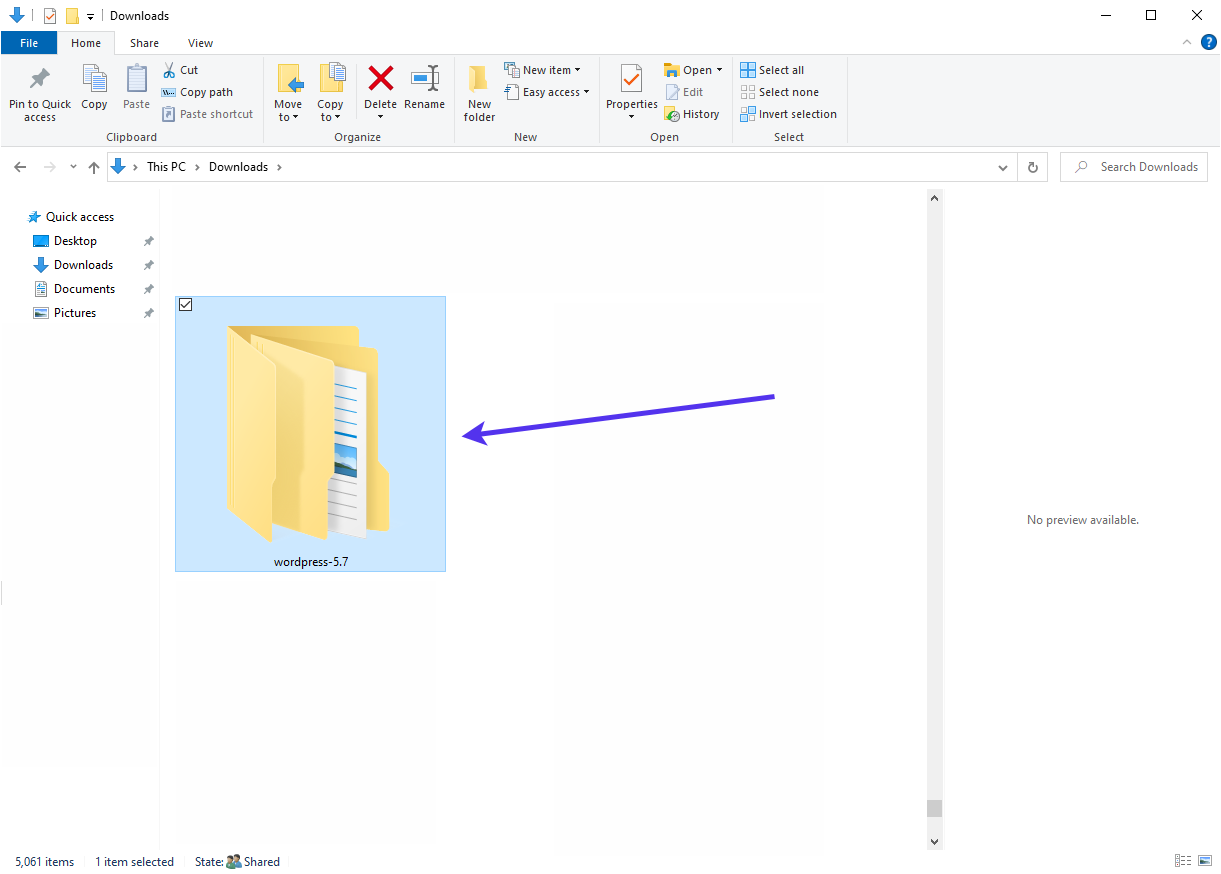Viewport: 1221px width, 874px height.
Task: Switch to details view in status bar
Action: point(1183,861)
